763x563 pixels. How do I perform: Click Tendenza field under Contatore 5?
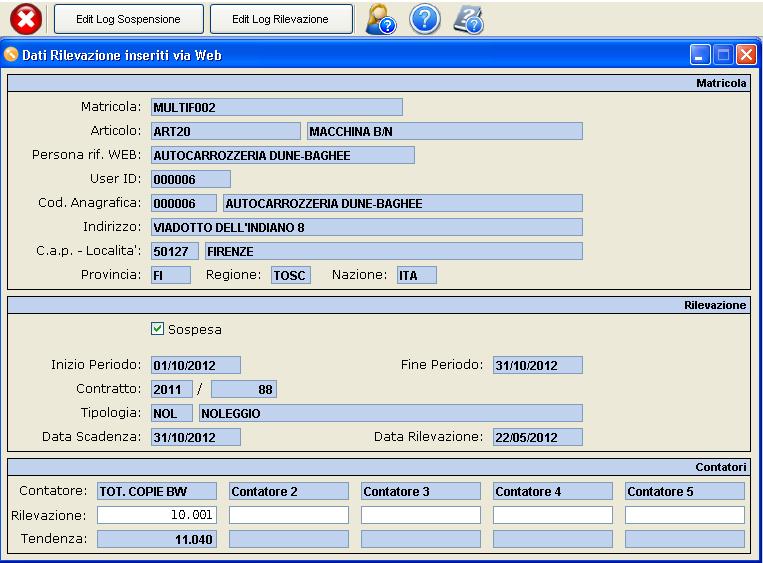[685, 539]
